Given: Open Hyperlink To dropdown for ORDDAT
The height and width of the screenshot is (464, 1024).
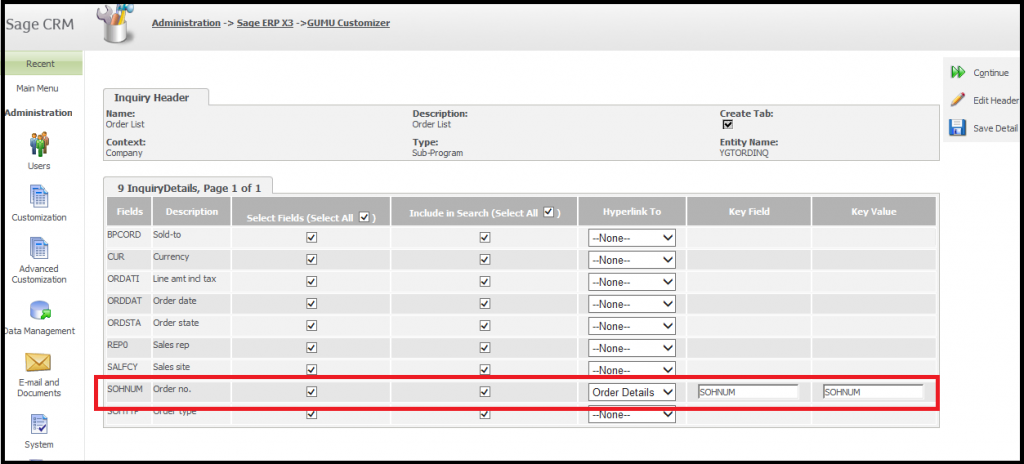Looking at the screenshot, I should point(632,304).
